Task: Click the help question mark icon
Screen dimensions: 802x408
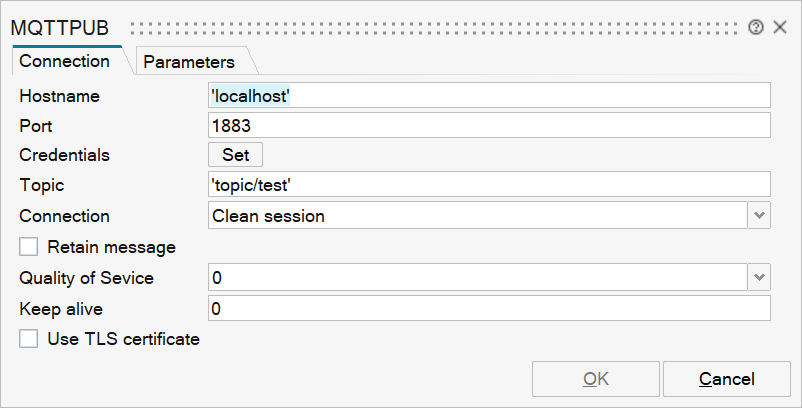Action: 756,27
